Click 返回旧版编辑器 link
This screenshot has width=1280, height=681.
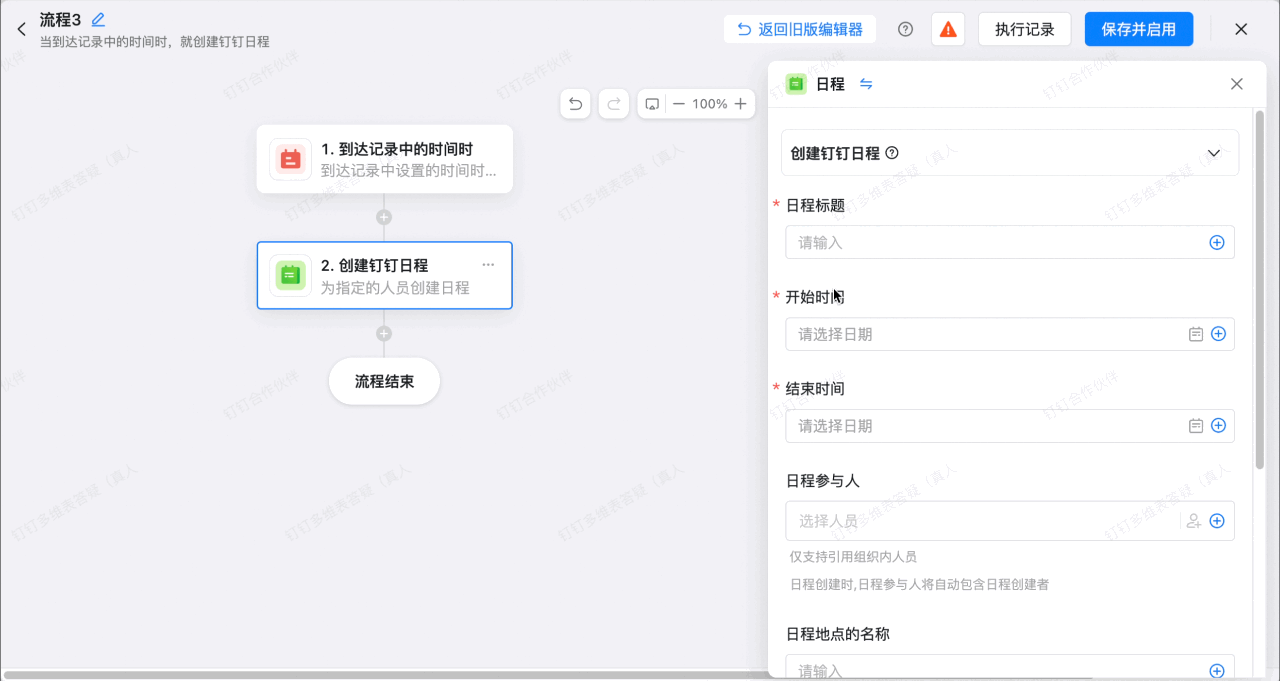click(x=800, y=29)
